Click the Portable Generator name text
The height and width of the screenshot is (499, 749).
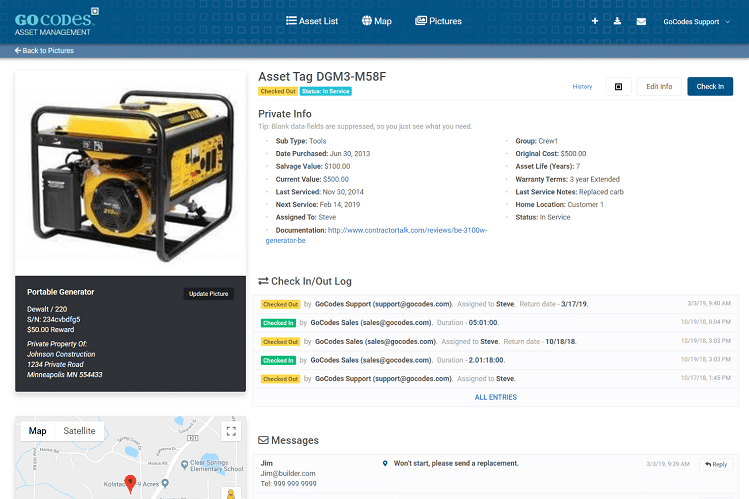(x=61, y=292)
